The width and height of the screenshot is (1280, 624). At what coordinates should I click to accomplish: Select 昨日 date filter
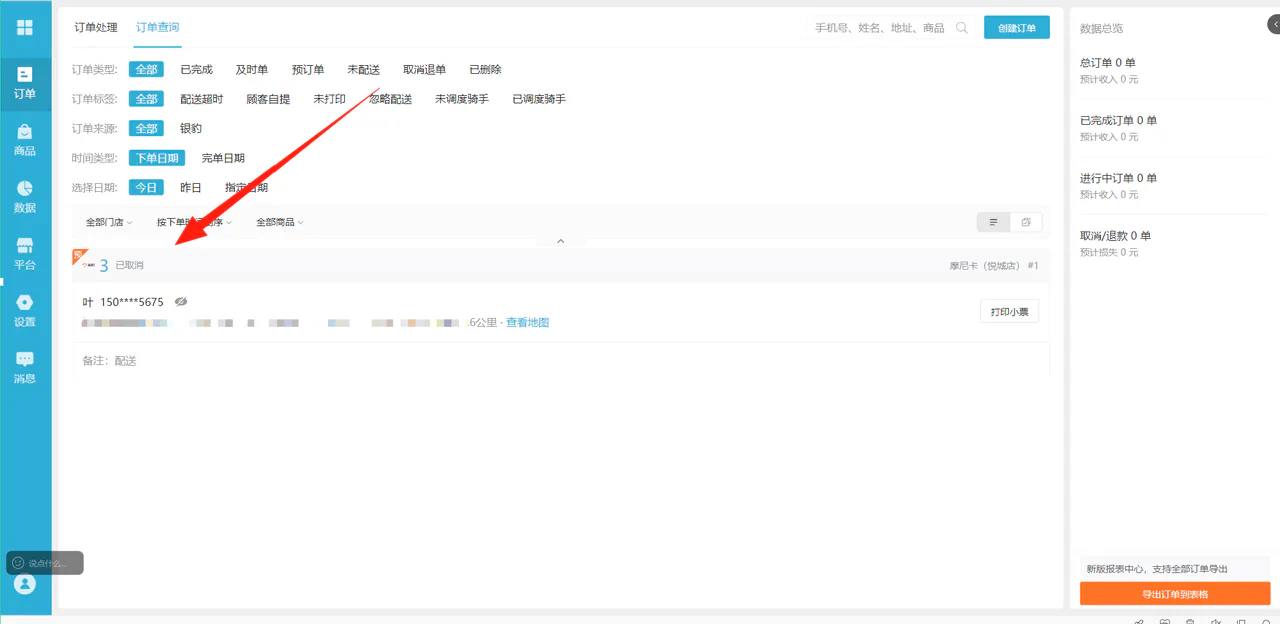[x=191, y=187]
